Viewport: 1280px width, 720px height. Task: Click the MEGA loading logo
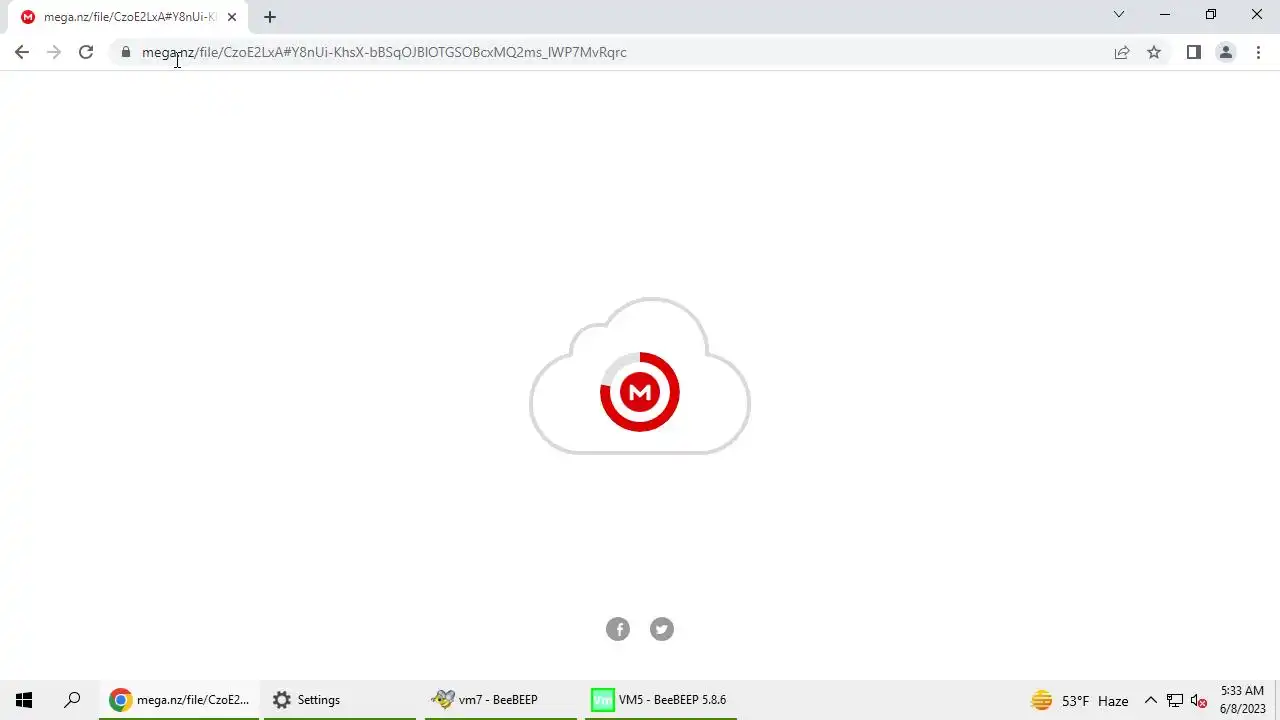click(x=640, y=392)
